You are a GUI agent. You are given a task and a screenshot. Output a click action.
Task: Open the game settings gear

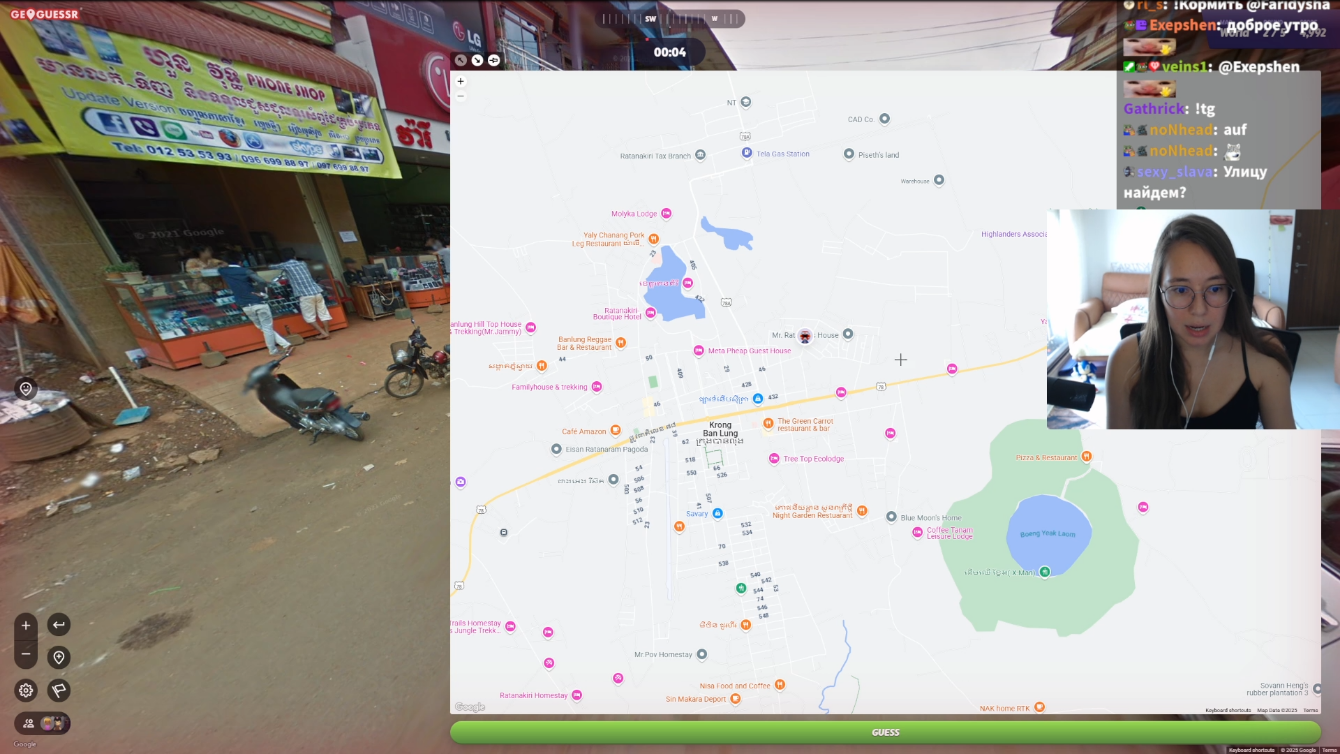click(26, 690)
